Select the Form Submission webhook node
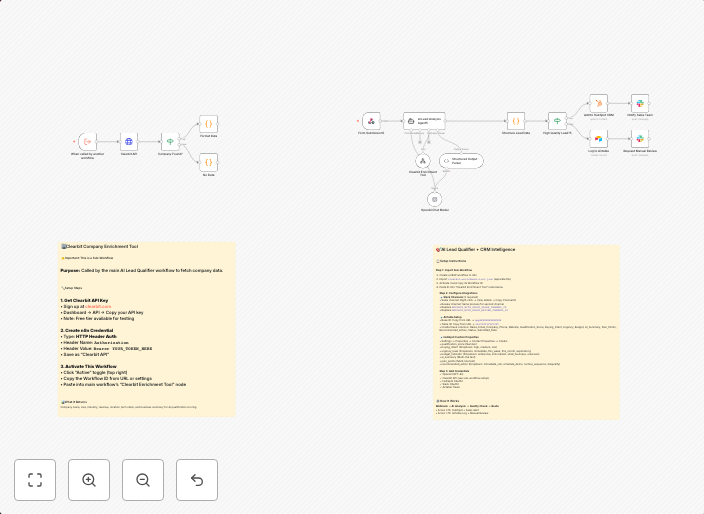The height and width of the screenshot is (514, 704). point(371,121)
